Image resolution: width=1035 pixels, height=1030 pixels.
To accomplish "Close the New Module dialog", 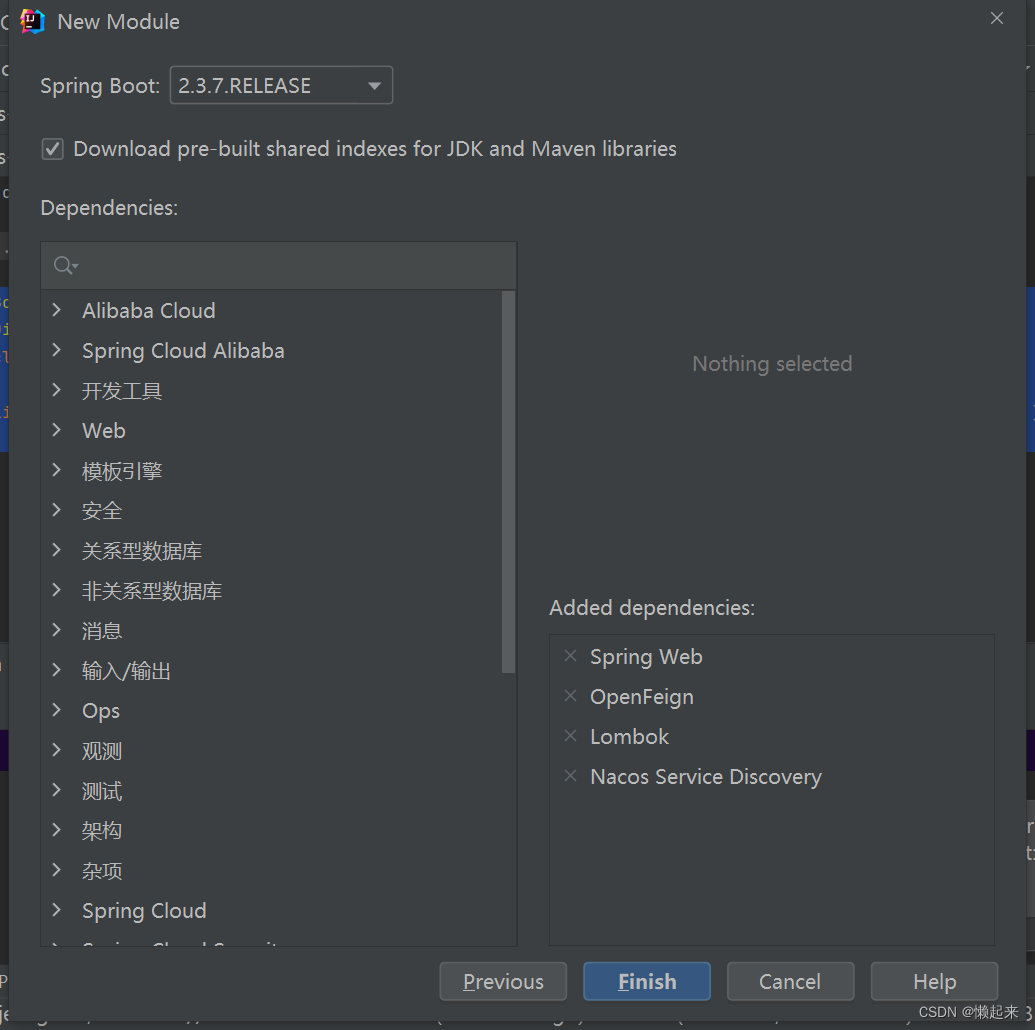I will point(997,18).
